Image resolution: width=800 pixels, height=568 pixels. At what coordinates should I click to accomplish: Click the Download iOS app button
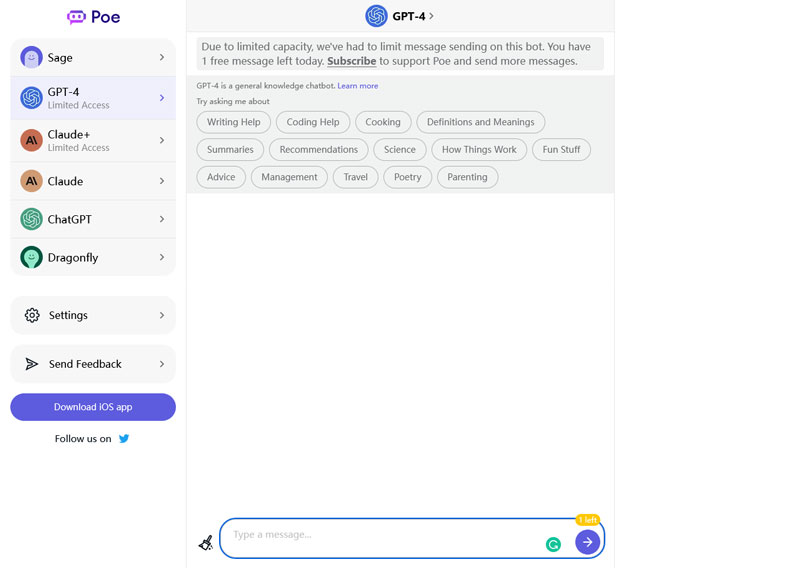93,407
